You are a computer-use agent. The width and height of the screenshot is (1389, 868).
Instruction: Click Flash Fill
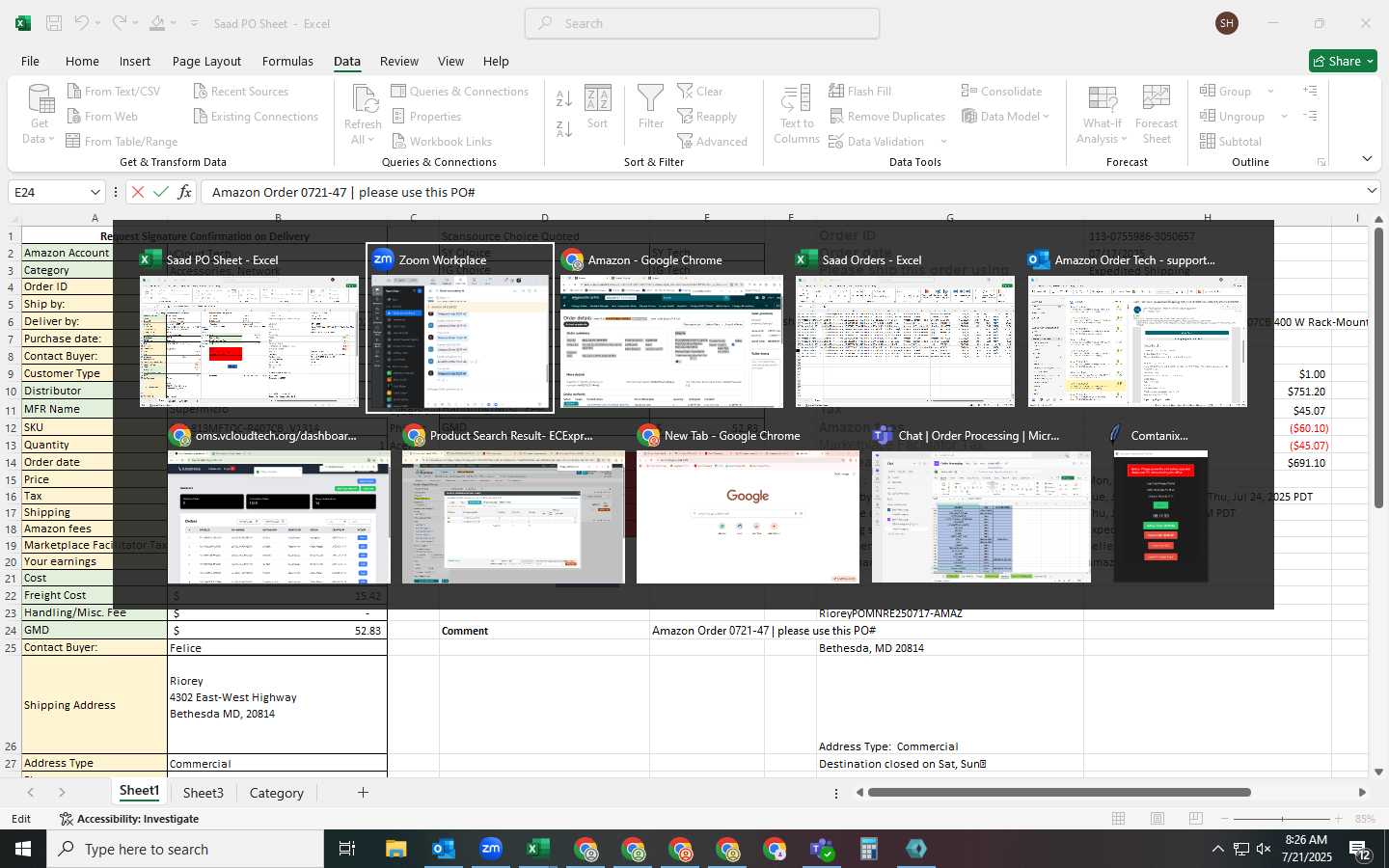coord(860,92)
